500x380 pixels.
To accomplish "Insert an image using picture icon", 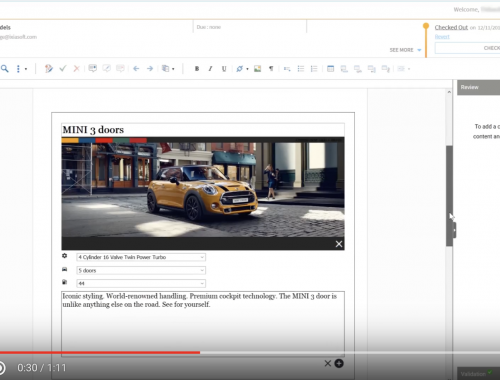I will (x=258, y=69).
